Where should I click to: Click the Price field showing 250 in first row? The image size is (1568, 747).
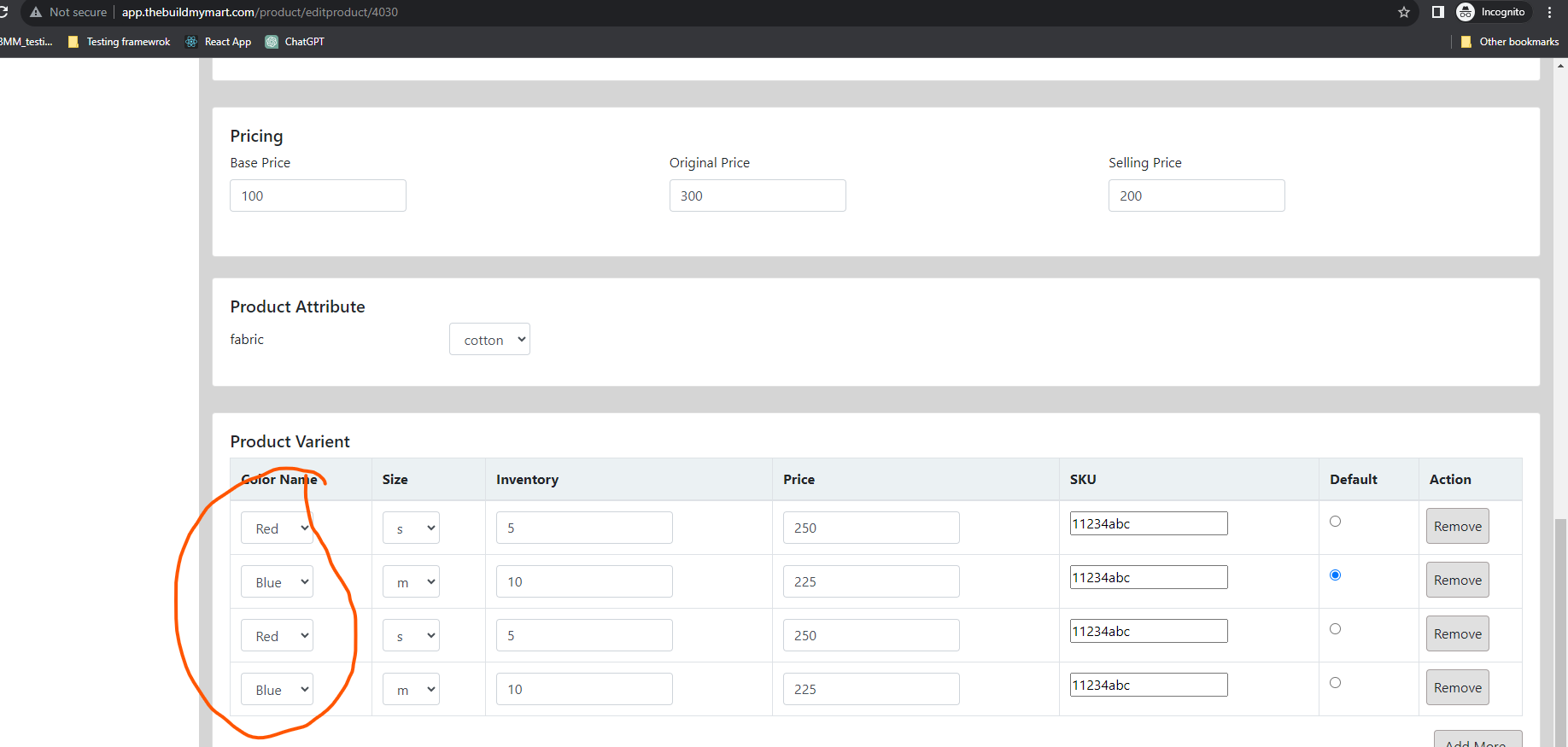click(x=871, y=528)
